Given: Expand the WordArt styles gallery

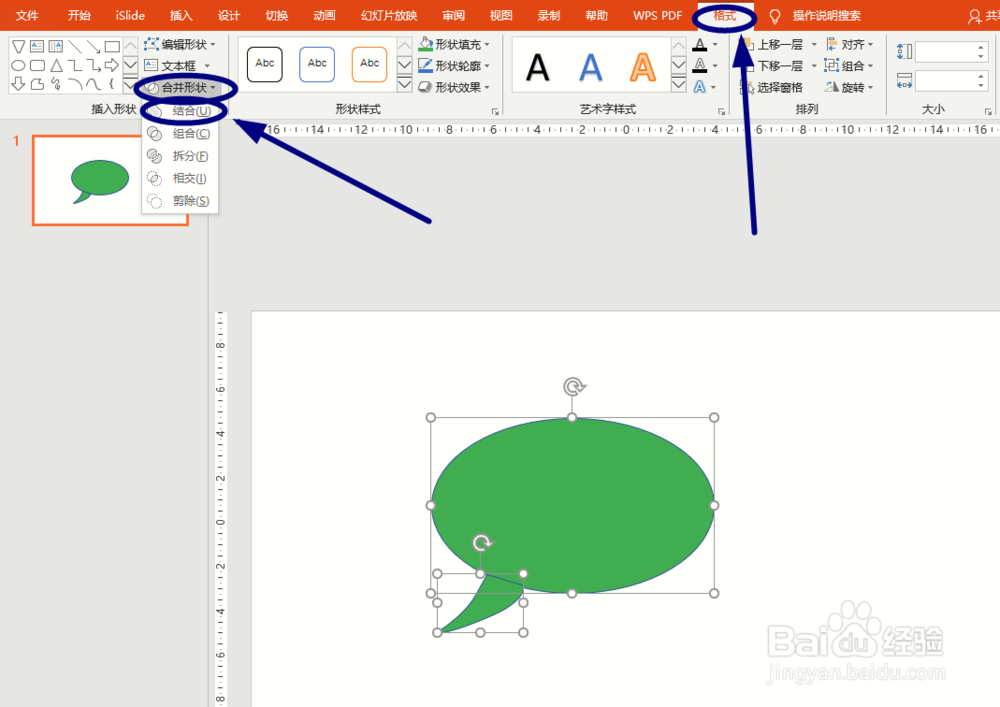Looking at the screenshot, I should tap(679, 84).
